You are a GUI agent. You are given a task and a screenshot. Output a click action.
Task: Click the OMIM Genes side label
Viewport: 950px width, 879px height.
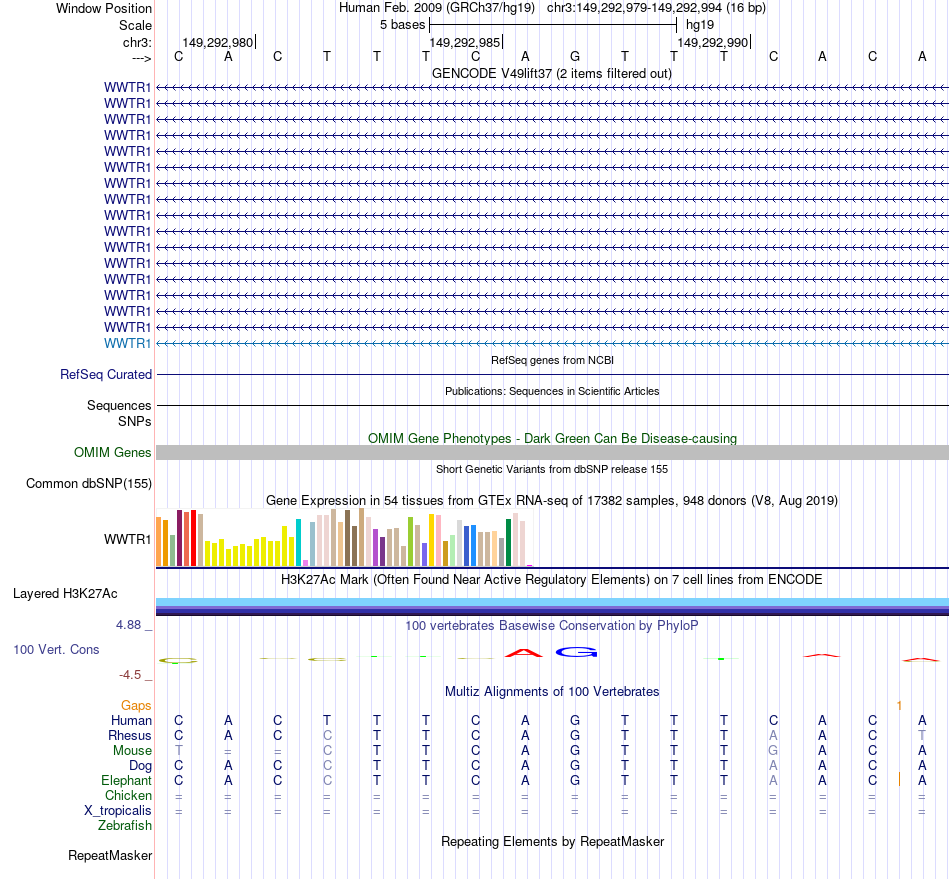coord(112,453)
